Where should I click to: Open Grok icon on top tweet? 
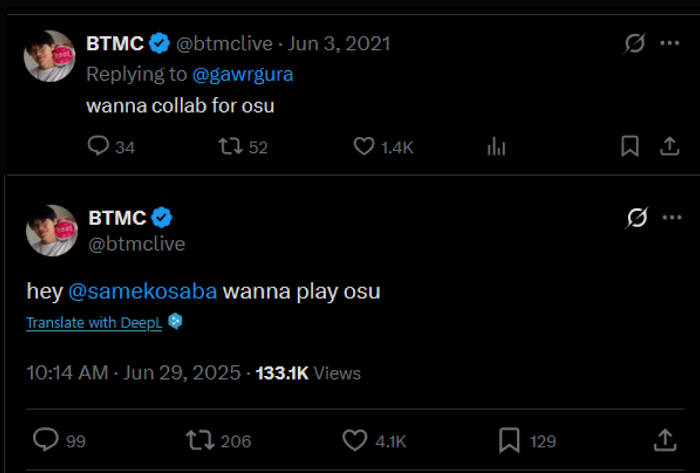click(x=633, y=44)
